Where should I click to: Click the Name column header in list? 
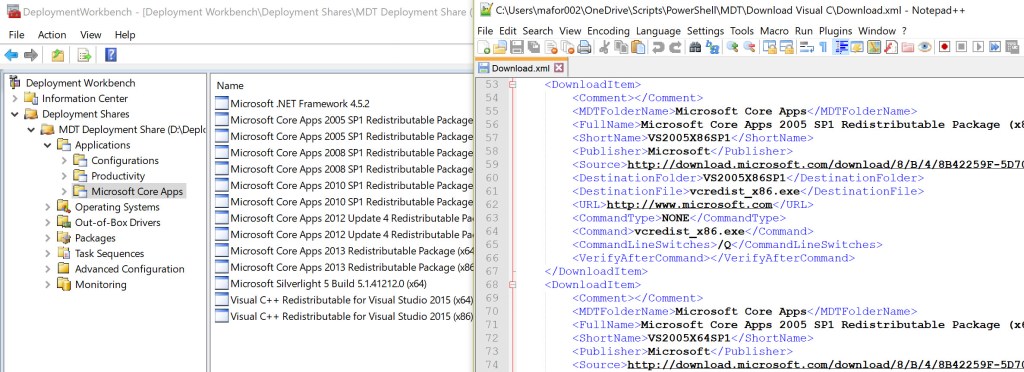point(230,85)
